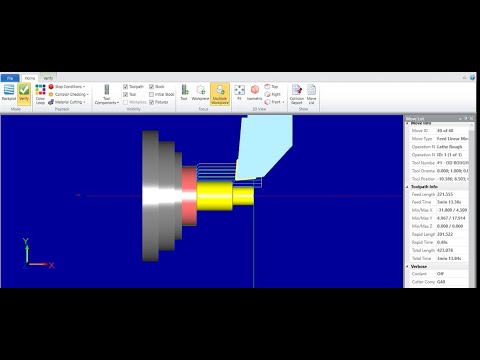Select Coolant value Off

440,274
